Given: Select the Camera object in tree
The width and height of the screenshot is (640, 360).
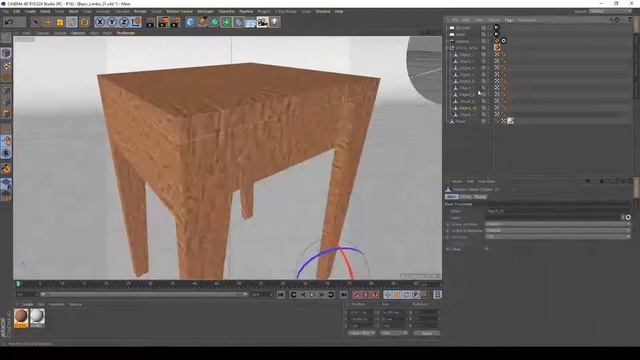Looking at the screenshot, I should tap(462, 41).
